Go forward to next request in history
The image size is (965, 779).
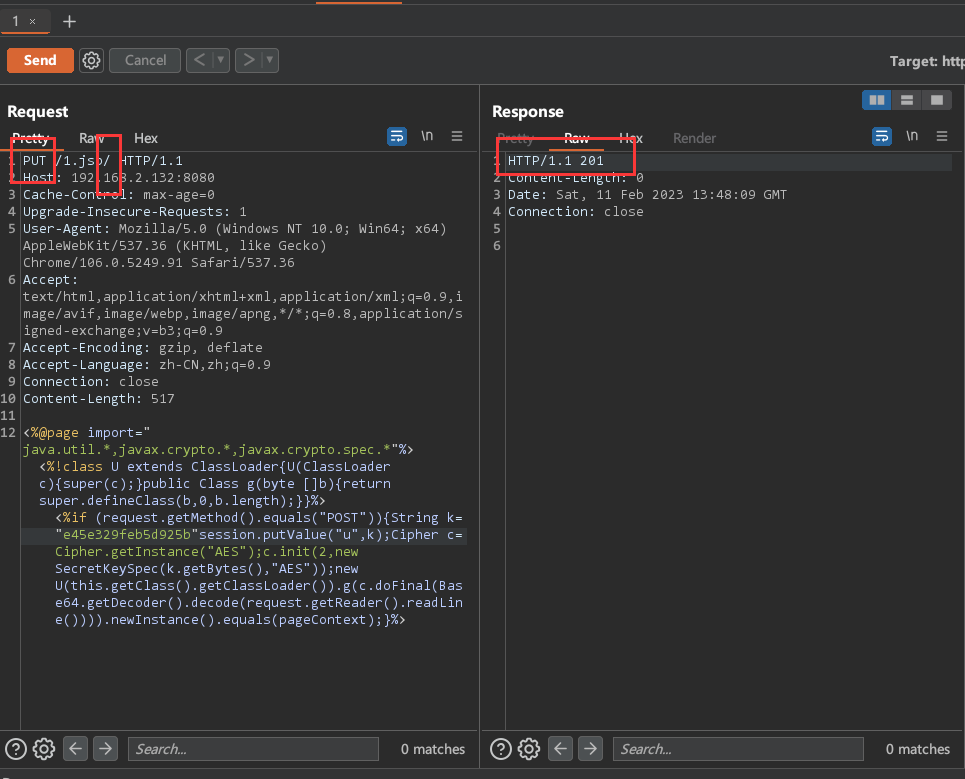point(249,60)
